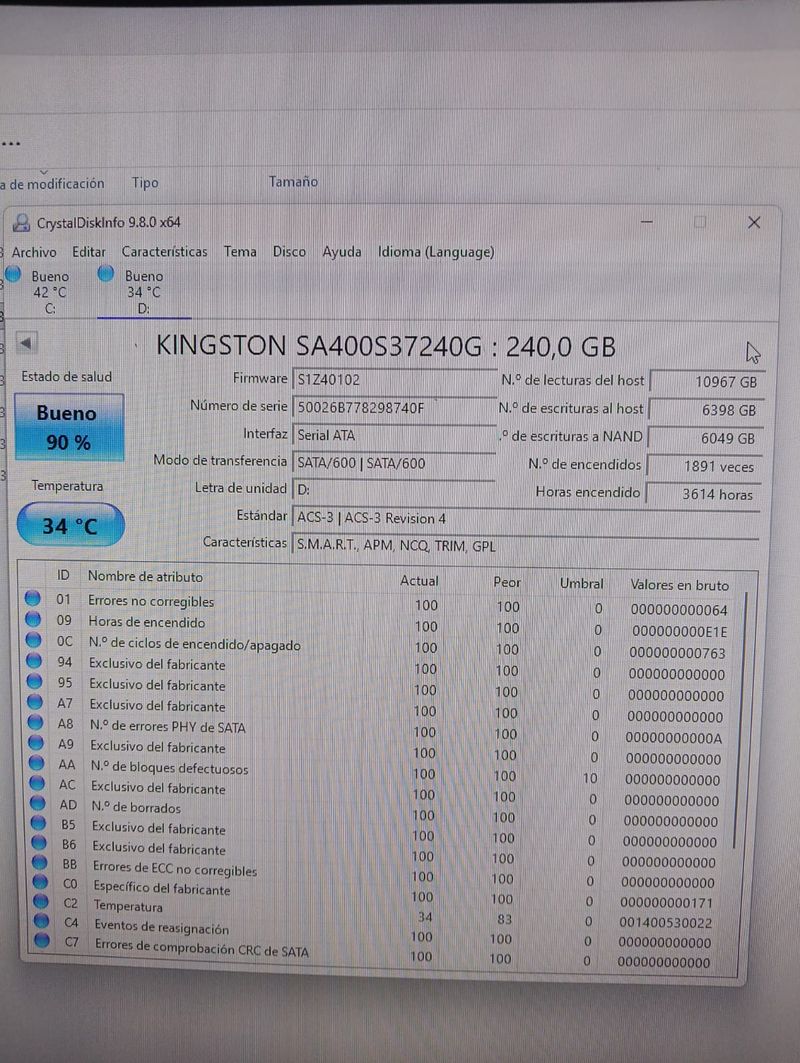Open the Archivo menu
Image resolution: width=800 pixels, height=1063 pixels.
pos(34,252)
